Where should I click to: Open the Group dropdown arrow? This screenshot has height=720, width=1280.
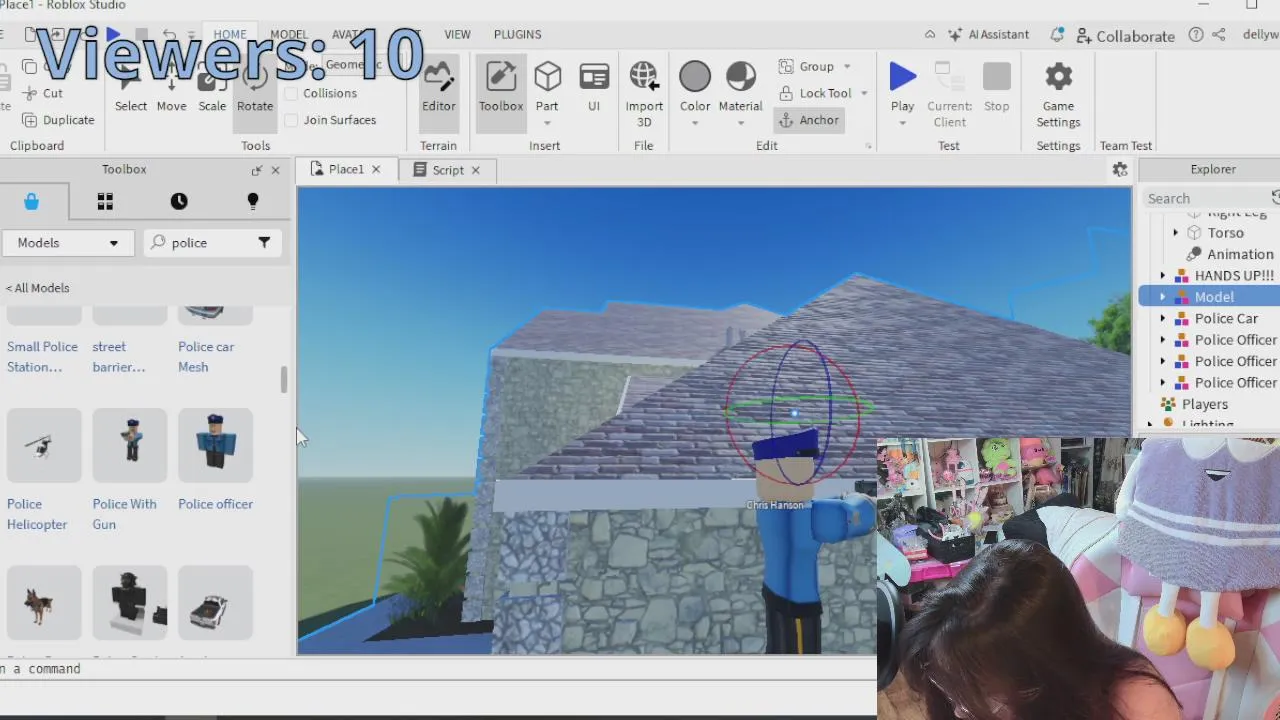click(x=847, y=67)
